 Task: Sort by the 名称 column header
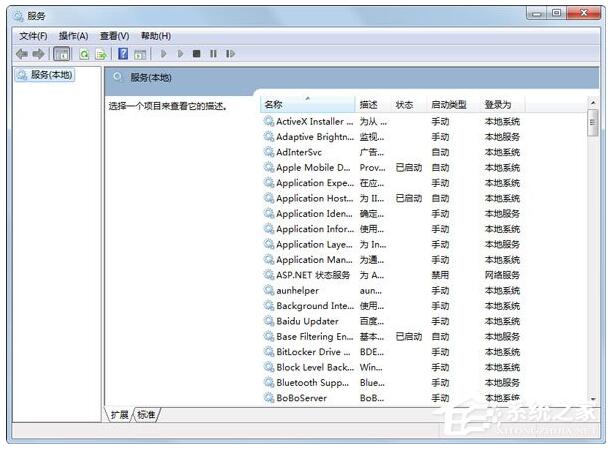point(308,104)
